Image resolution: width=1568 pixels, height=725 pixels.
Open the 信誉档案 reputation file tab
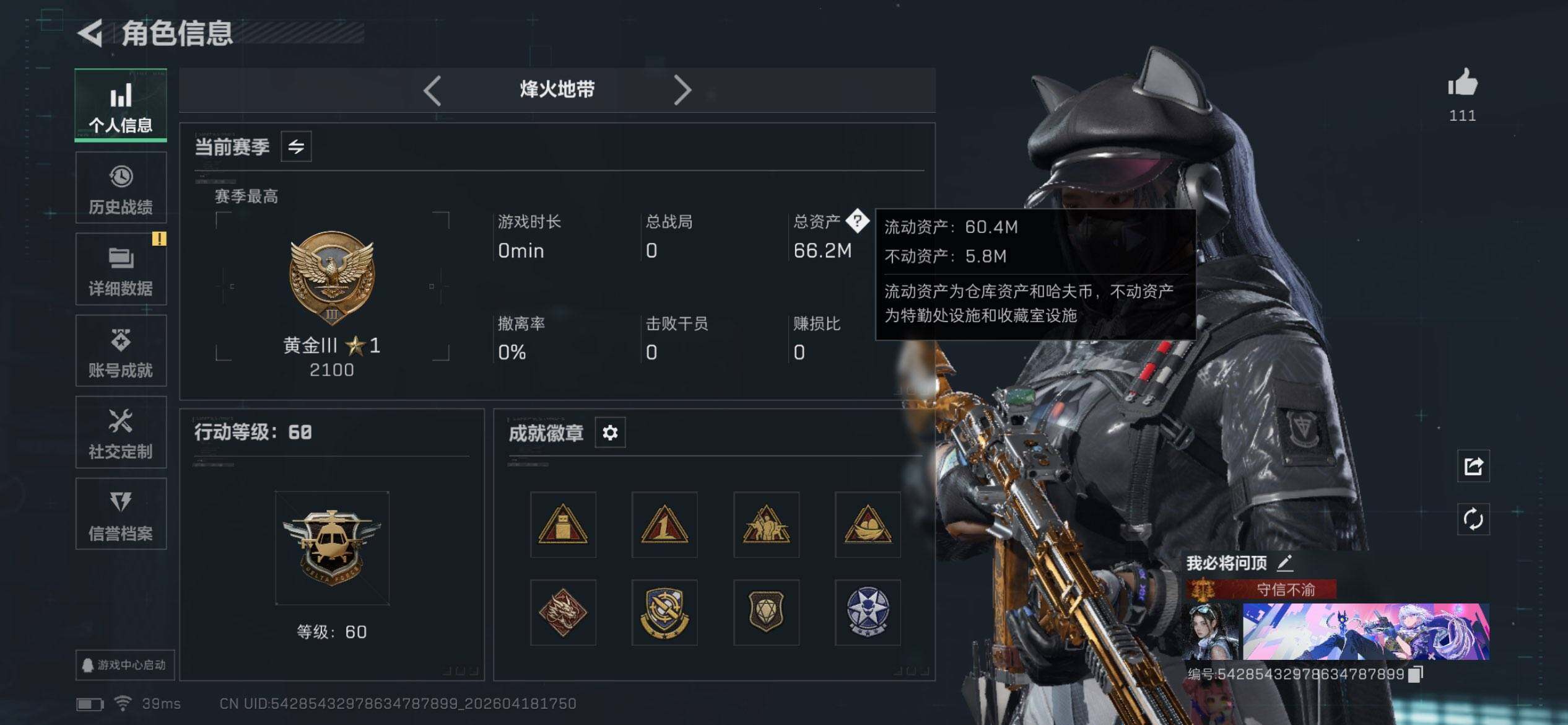pyautogui.click(x=121, y=514)
